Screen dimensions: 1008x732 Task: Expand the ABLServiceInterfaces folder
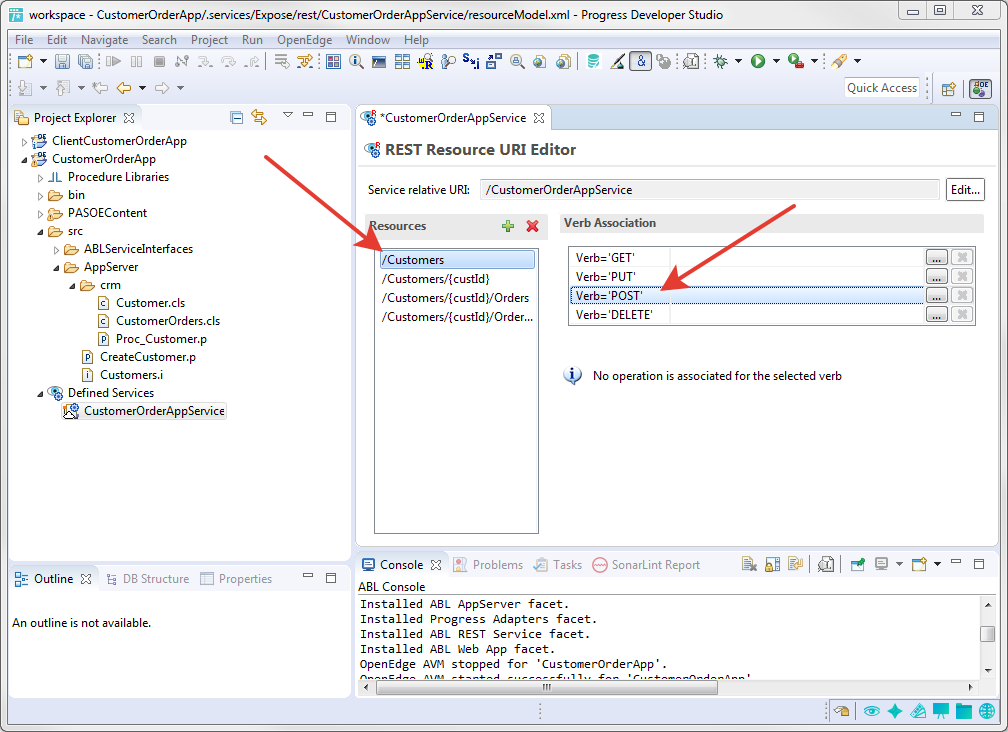pos(57,249)
